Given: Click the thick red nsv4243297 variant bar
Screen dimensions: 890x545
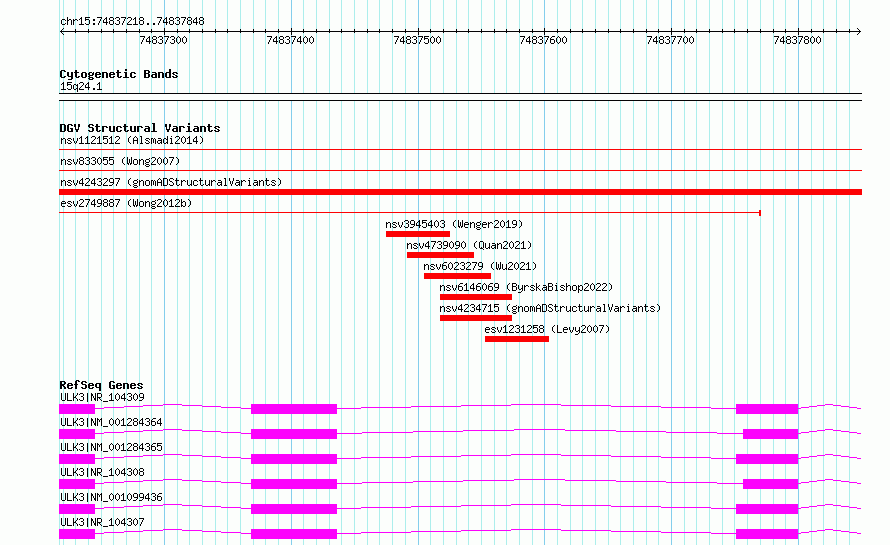Looking at the screenshot, I should (460, 192).
